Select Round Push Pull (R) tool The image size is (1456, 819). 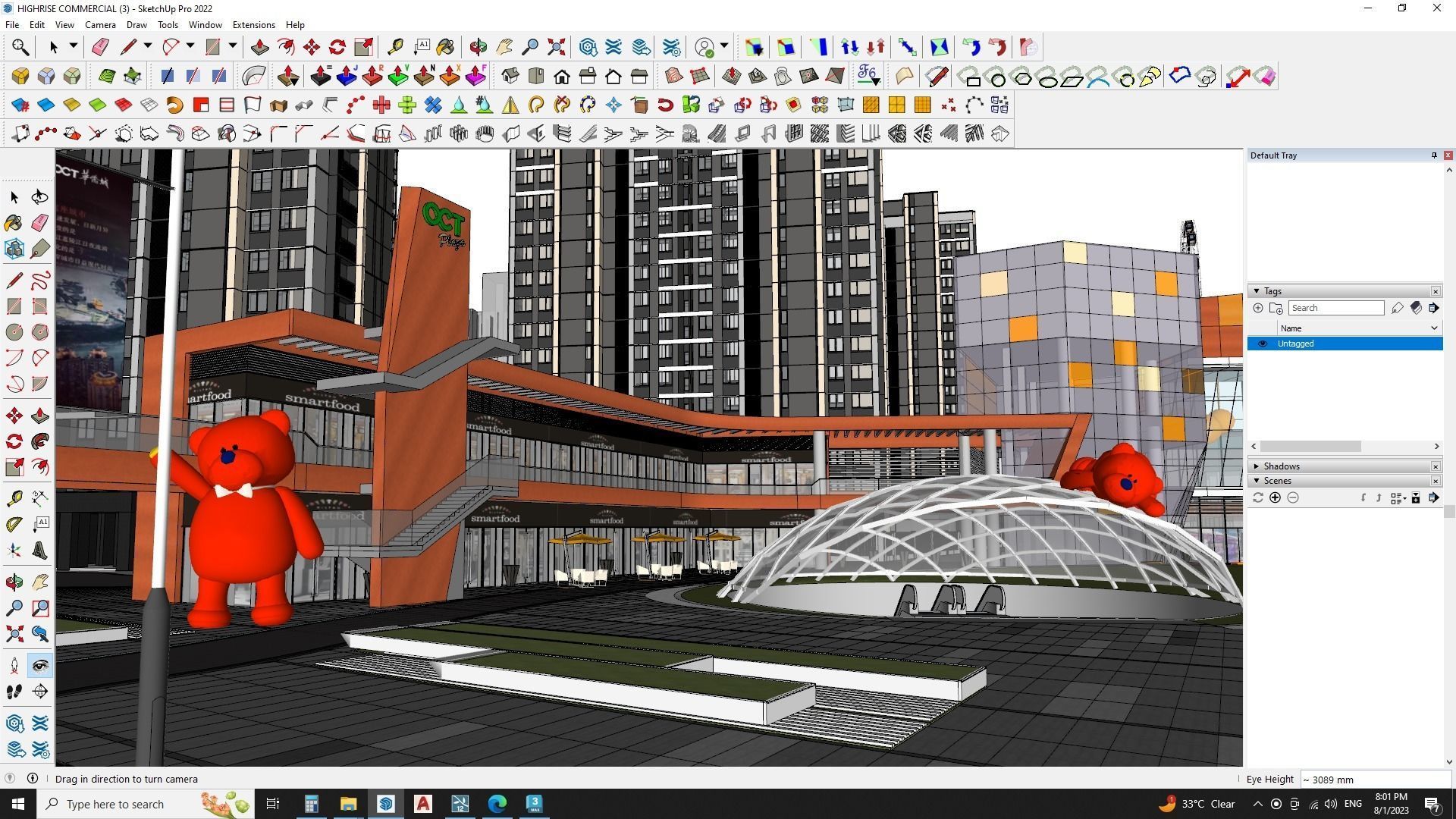(x=372, y=76)
